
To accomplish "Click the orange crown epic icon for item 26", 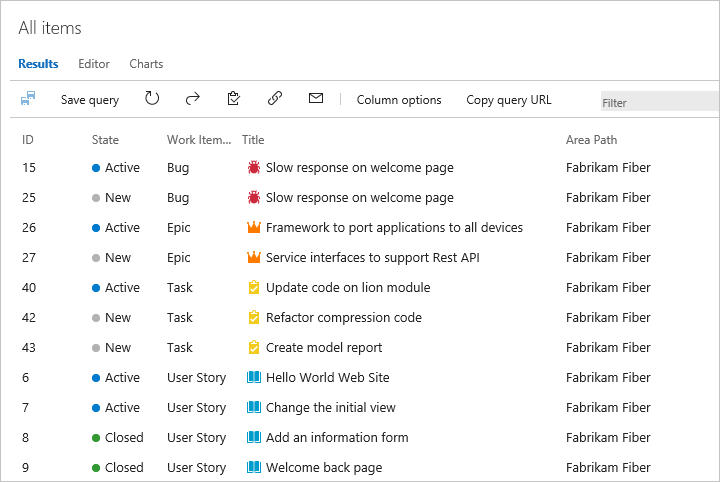I will (254, 228).
